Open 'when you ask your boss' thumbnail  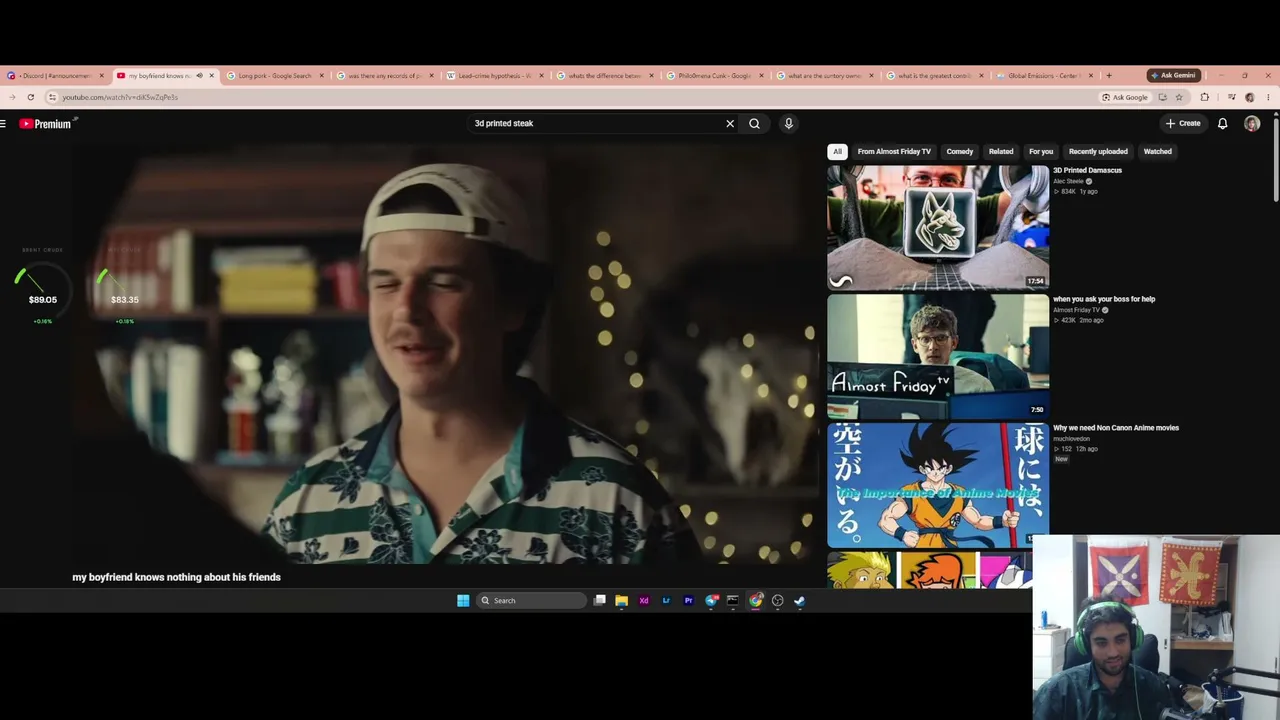click(x=938, y=356)
